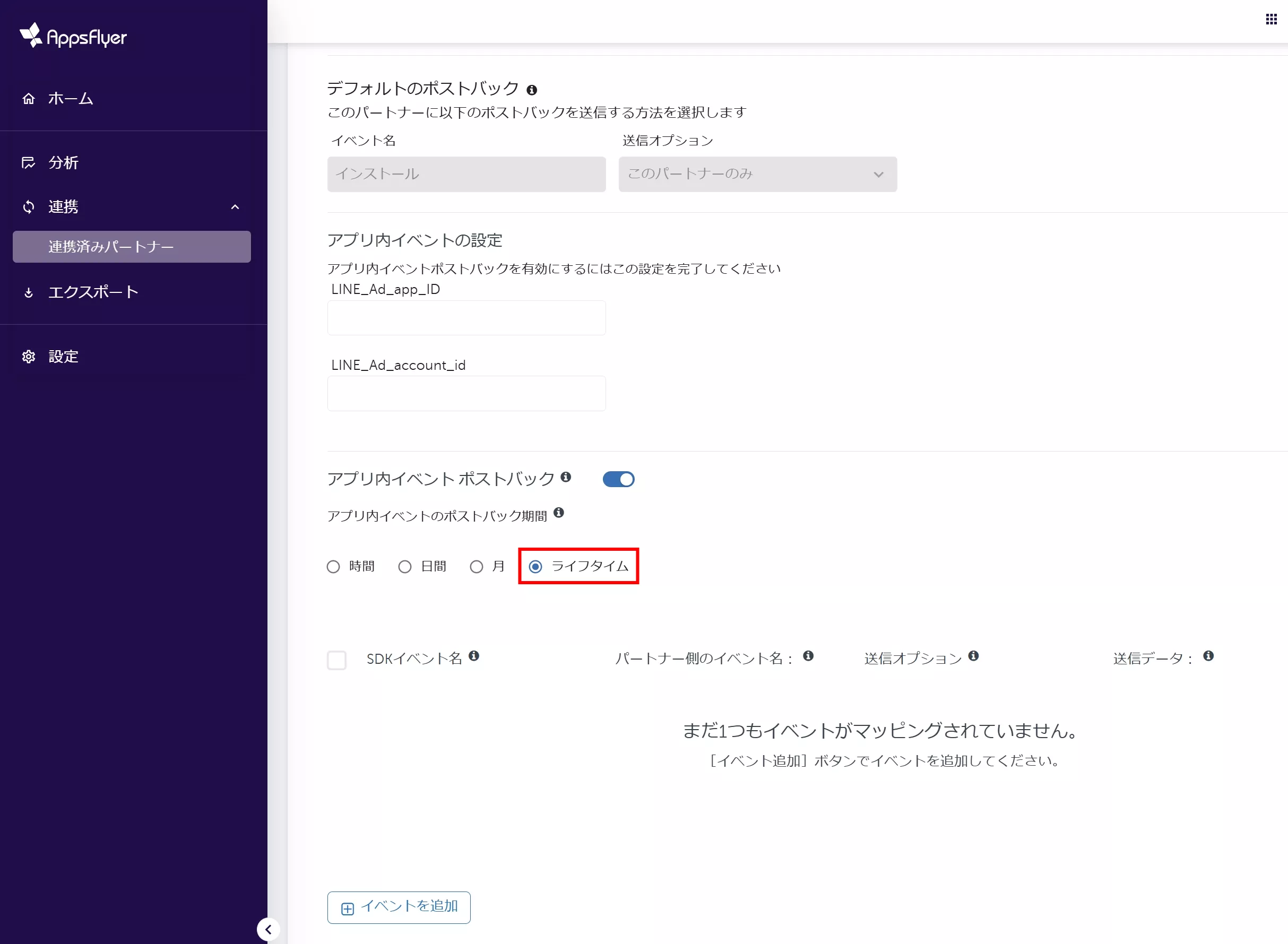Click info icon beside 送信データ header
This screenshot has width=1288, height=944.
coord(1208,656)
